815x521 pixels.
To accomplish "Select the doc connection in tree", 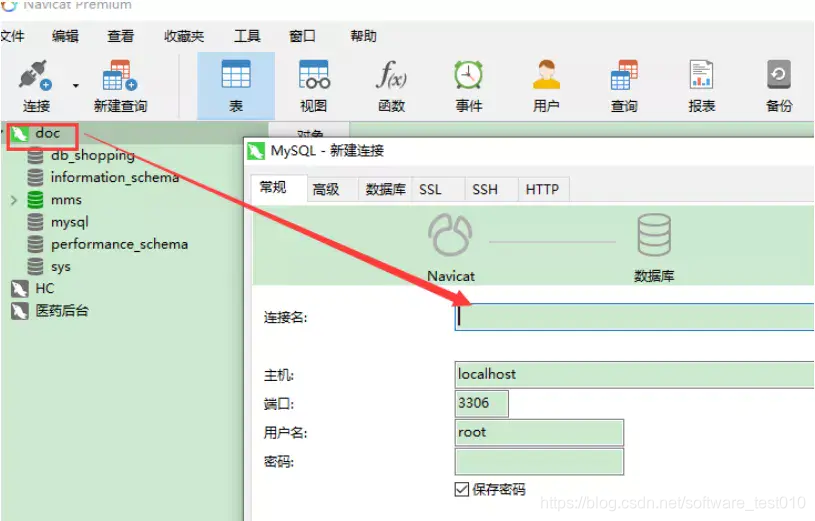I will pos(48,133).
